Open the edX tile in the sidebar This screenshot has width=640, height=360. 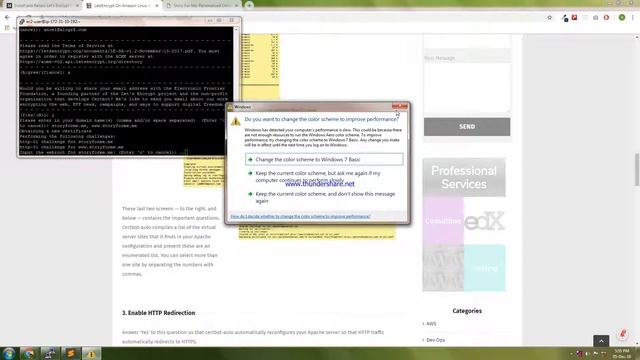click(484, 221)
